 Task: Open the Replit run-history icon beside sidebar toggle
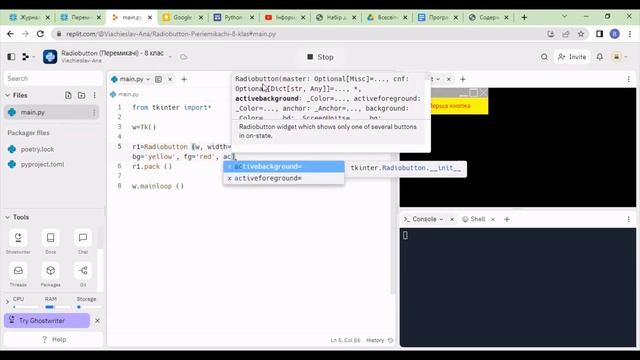click(x=25, y=57)
